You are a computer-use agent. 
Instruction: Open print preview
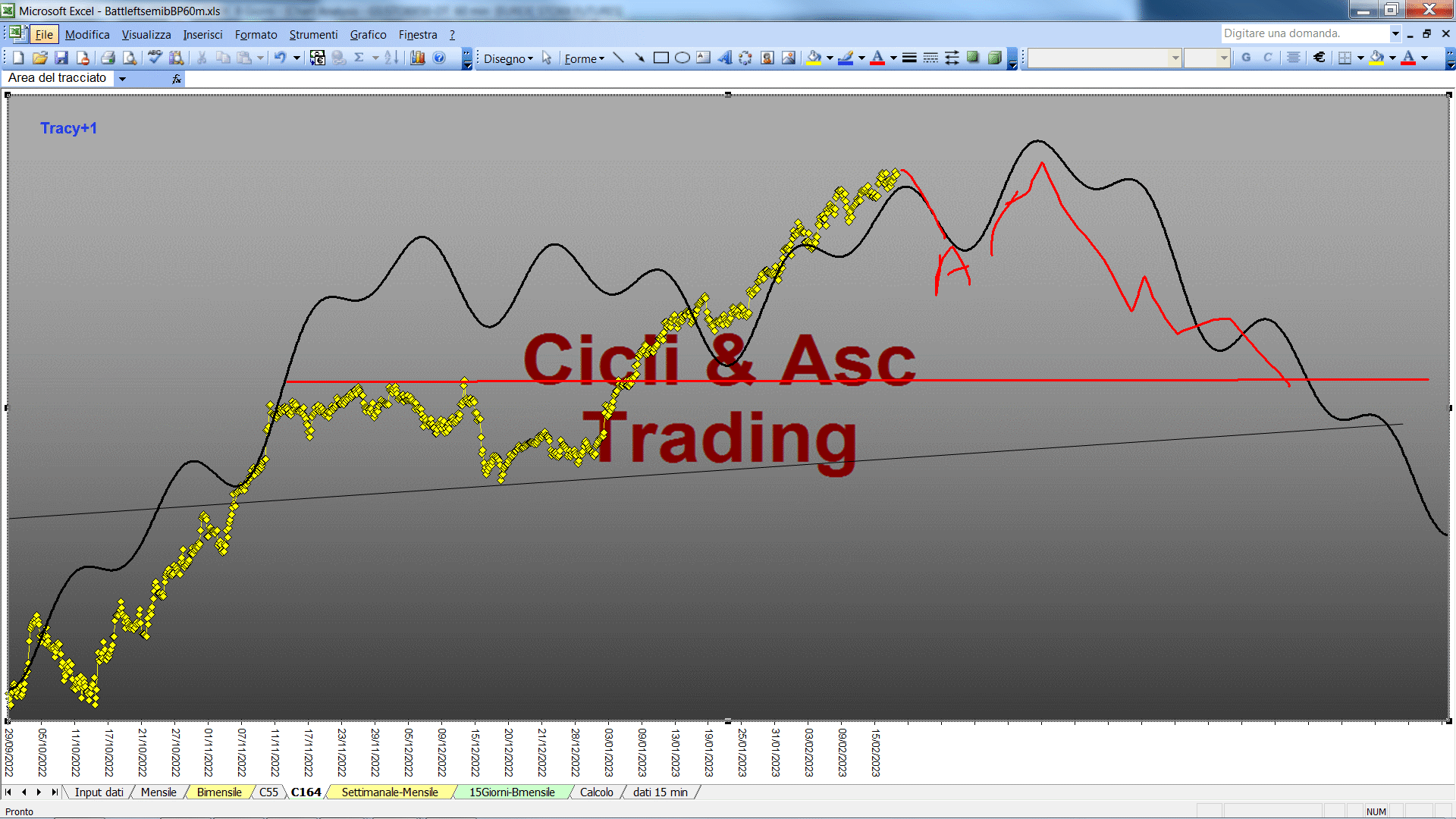(x=130, y=58)
